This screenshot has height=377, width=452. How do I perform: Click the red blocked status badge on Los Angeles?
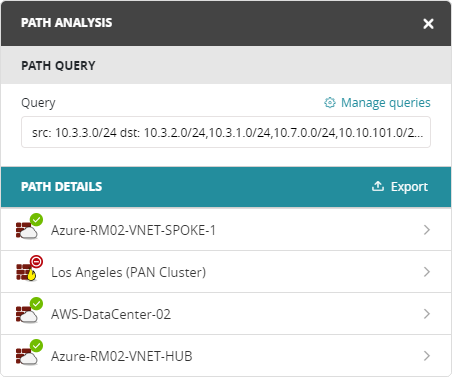pyautogui.click(x=36, y=261)
